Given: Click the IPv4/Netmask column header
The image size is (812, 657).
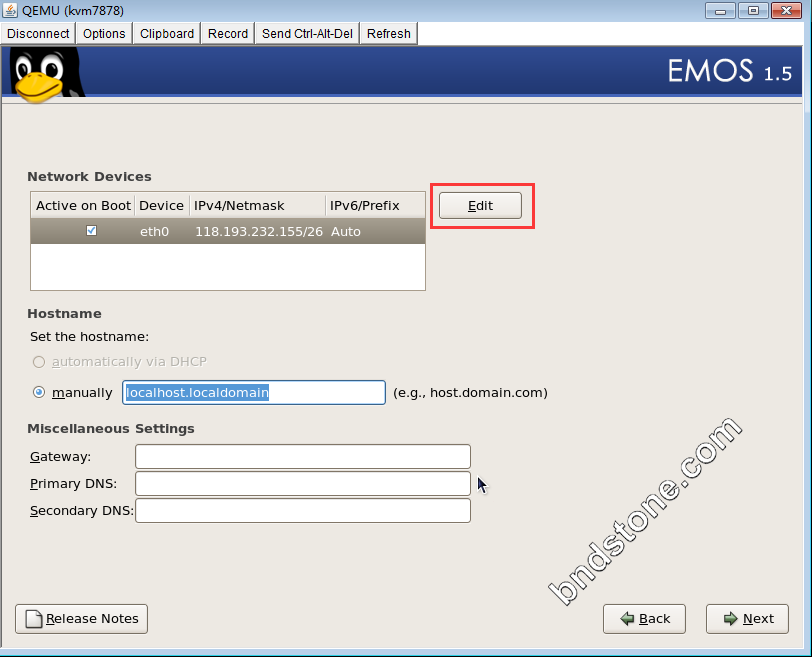Looking at the screenshot, I should pos(257,206).
